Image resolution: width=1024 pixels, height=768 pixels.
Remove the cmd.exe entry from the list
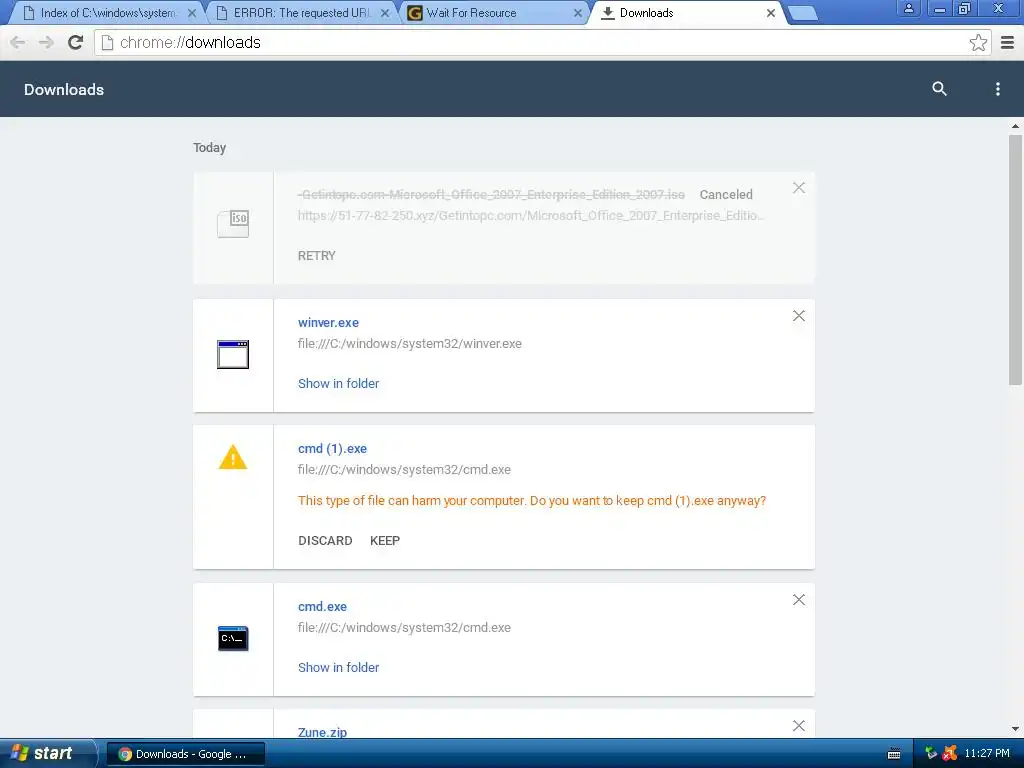click(799, 600)
